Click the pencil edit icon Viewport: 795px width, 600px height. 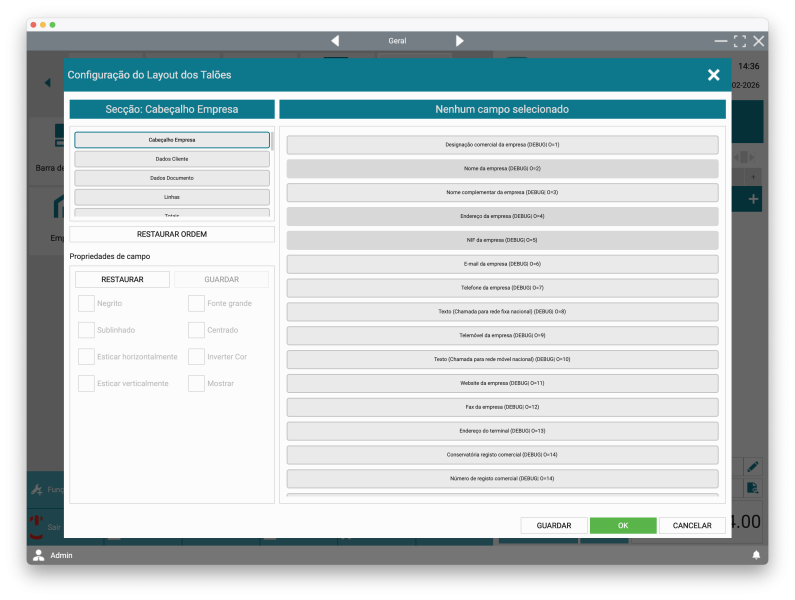click(752, 466)
